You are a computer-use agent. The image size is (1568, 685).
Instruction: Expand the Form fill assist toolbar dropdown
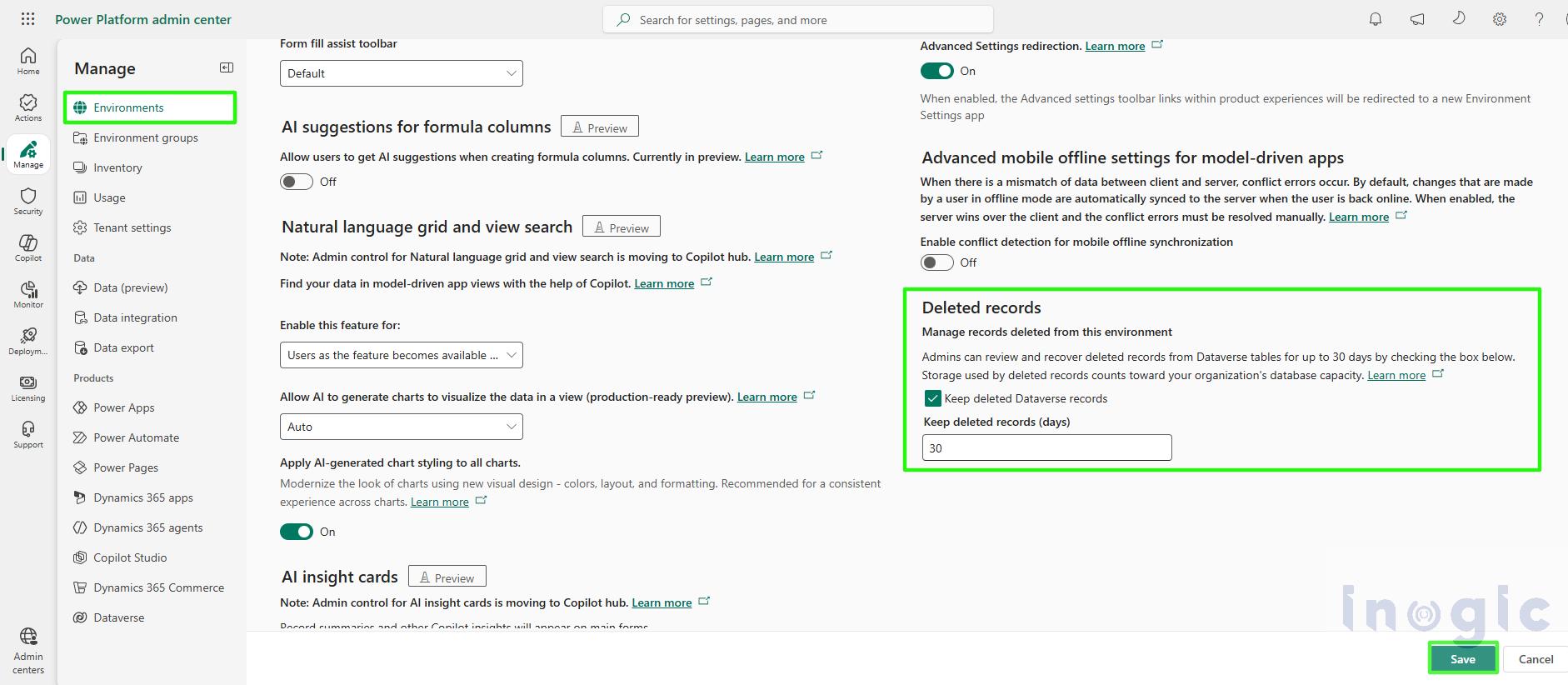pos(402,73)
